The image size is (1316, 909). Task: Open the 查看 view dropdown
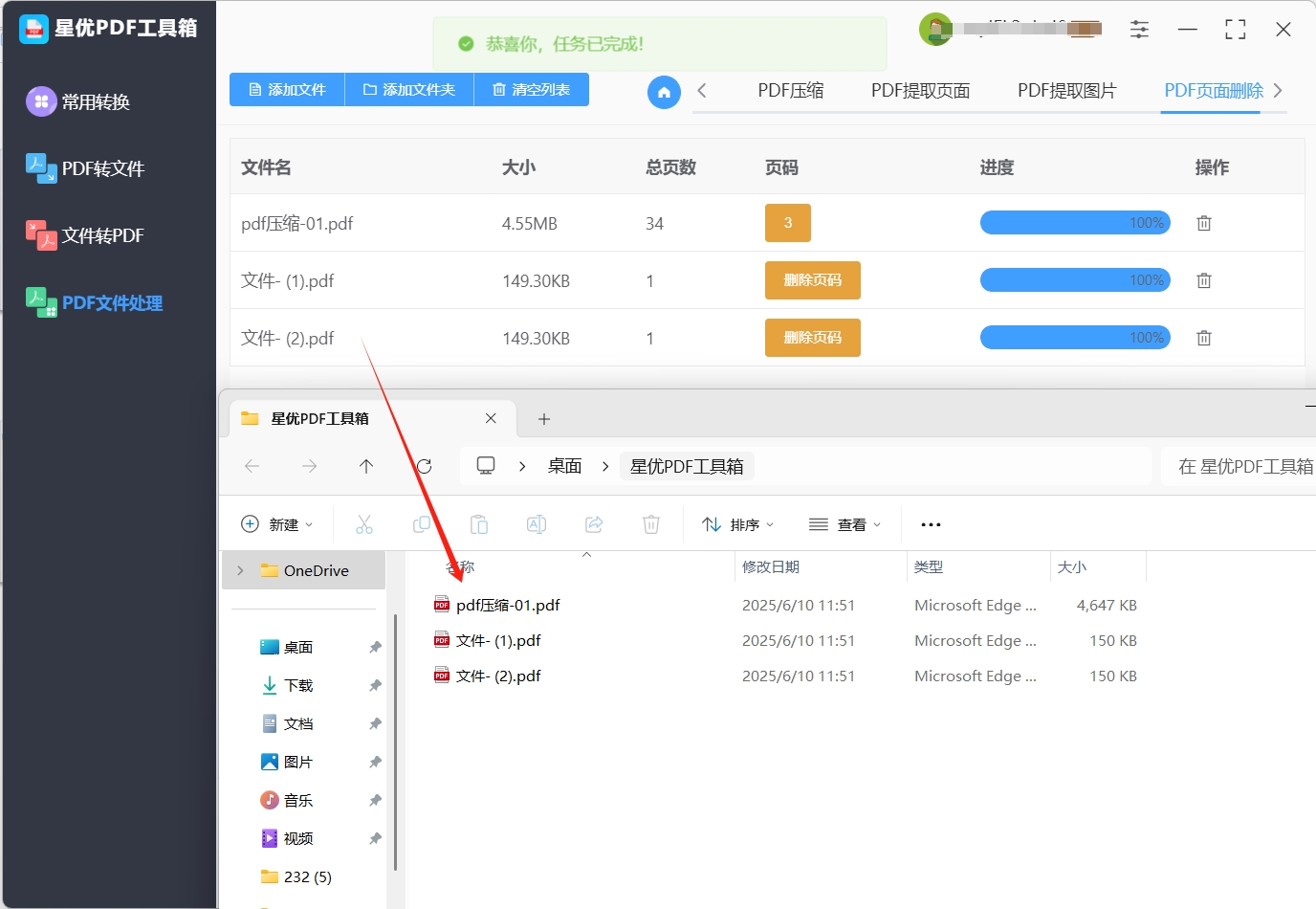(844, 524)
